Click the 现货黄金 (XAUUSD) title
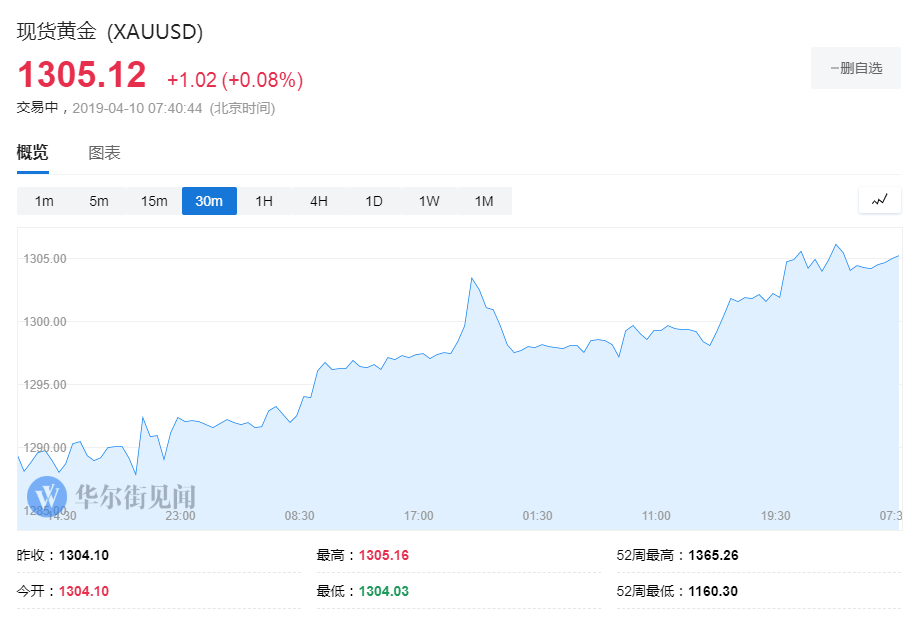 click(110, 32)
